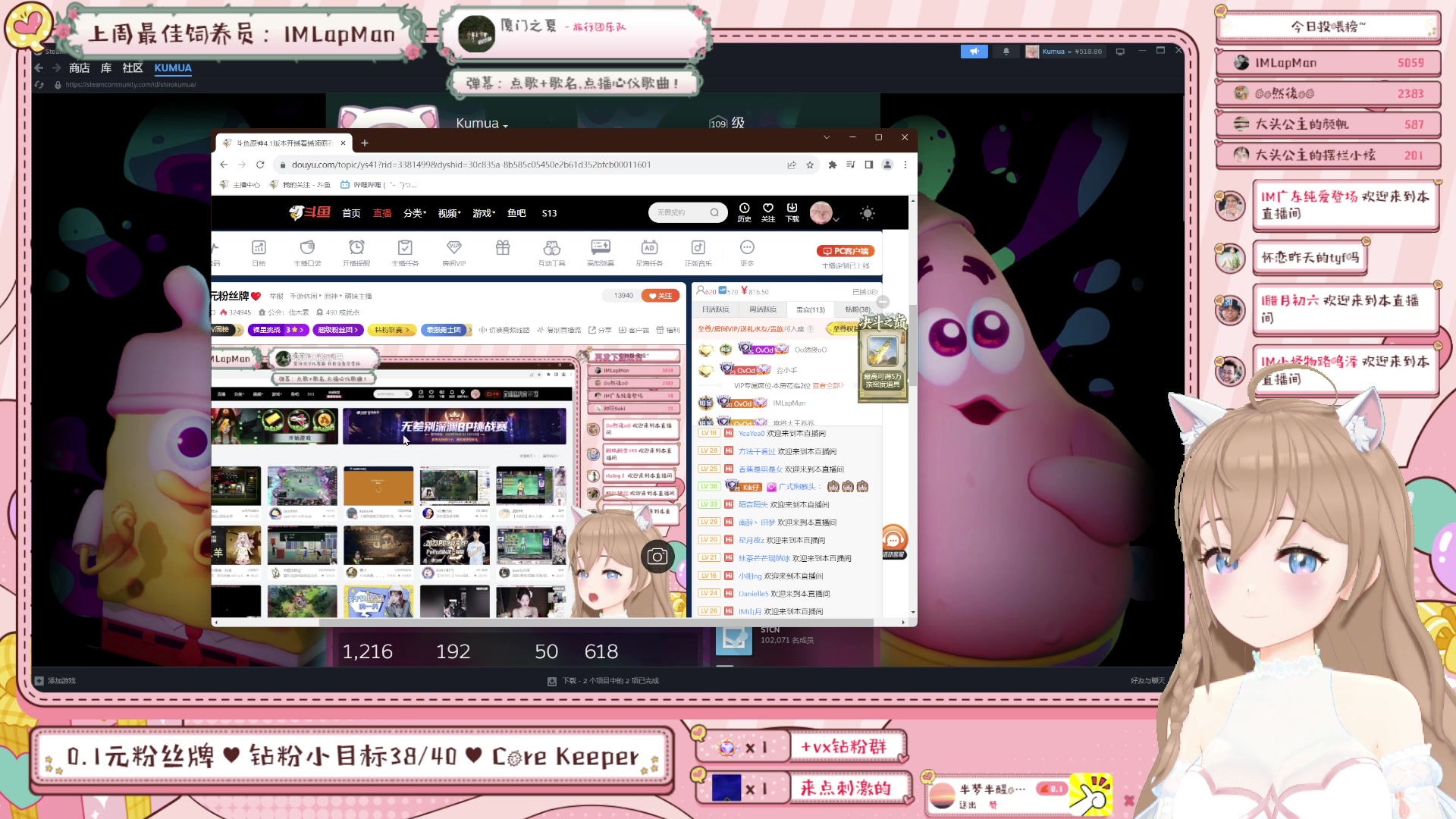Click the 钻粉联赛 badge button
This screenshot has height=819, width=1456.
(392, 330)
